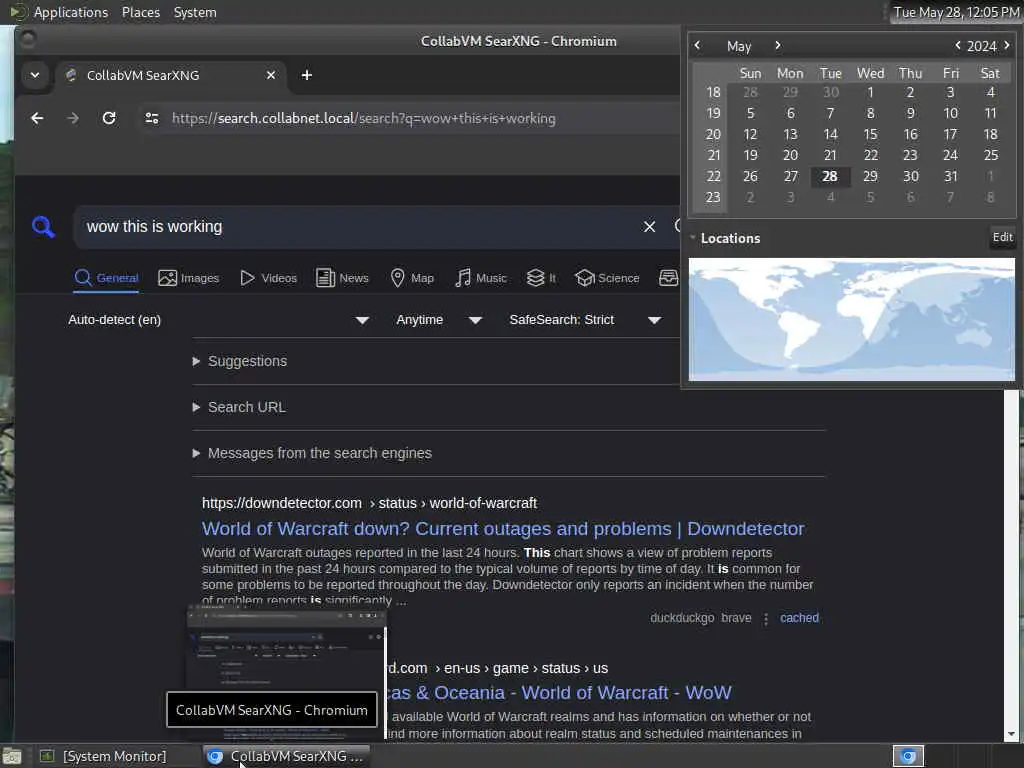The width and height of the screenshot is (1024, 768).
Task: Switch to Videos search category
Action: (268, 278)
